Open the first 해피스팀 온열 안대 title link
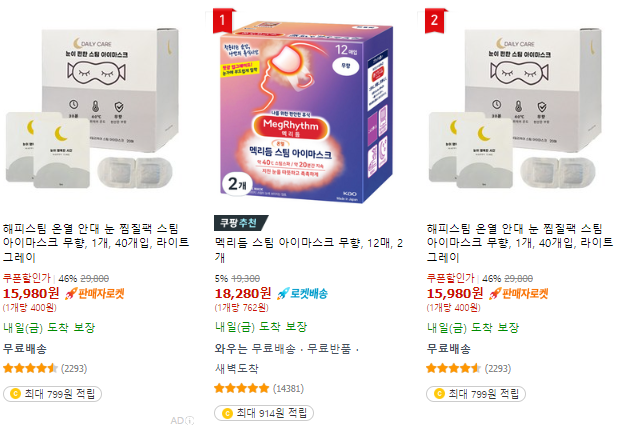The width and height of the screenshot is (627, 444). coord(96,242)
